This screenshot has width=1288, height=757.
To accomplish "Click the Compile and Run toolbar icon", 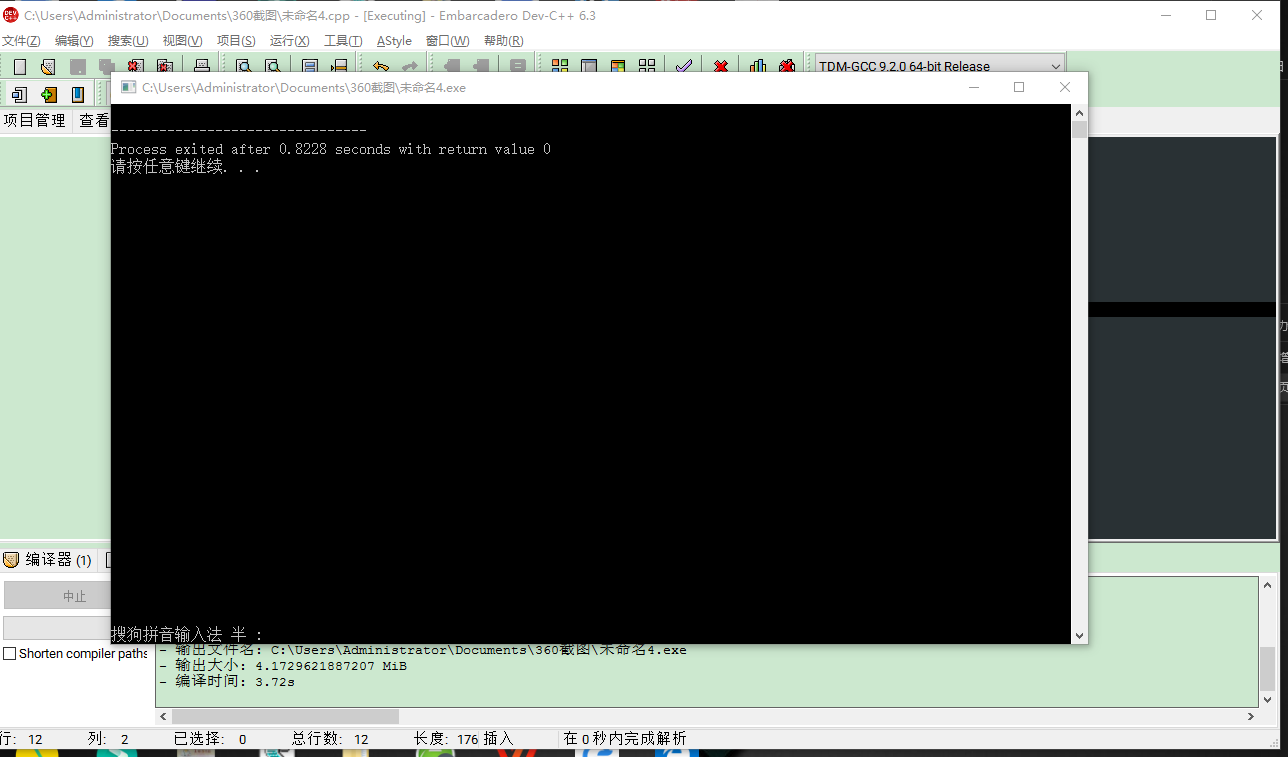I will (618, 67).
